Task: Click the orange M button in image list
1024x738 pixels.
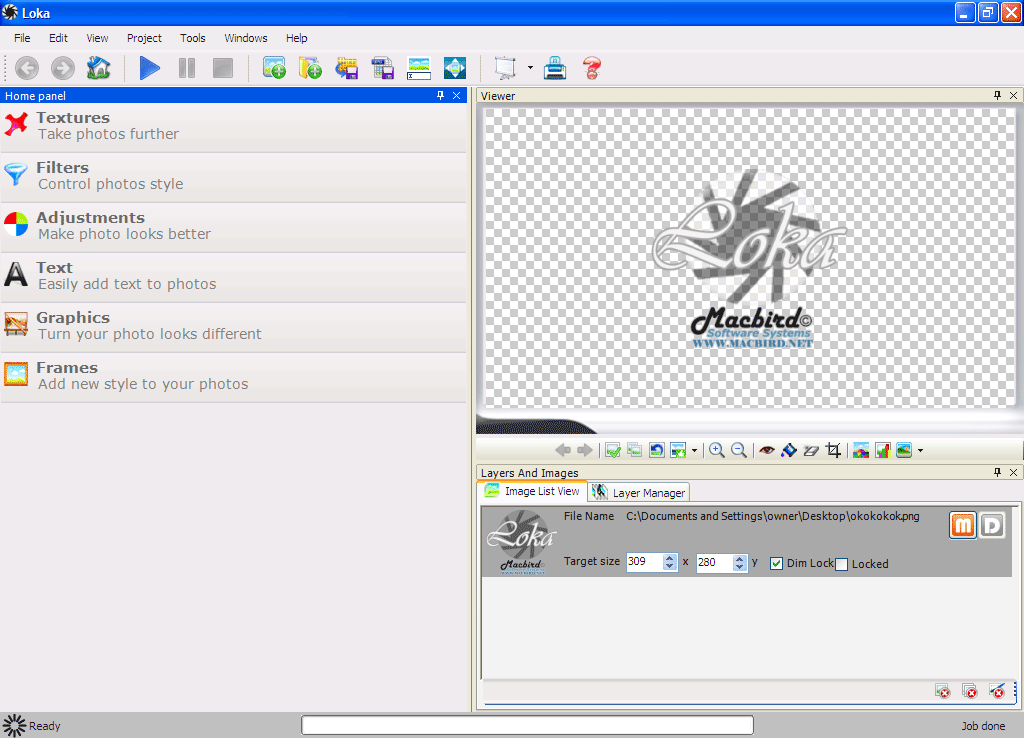Action: (962, 525)
